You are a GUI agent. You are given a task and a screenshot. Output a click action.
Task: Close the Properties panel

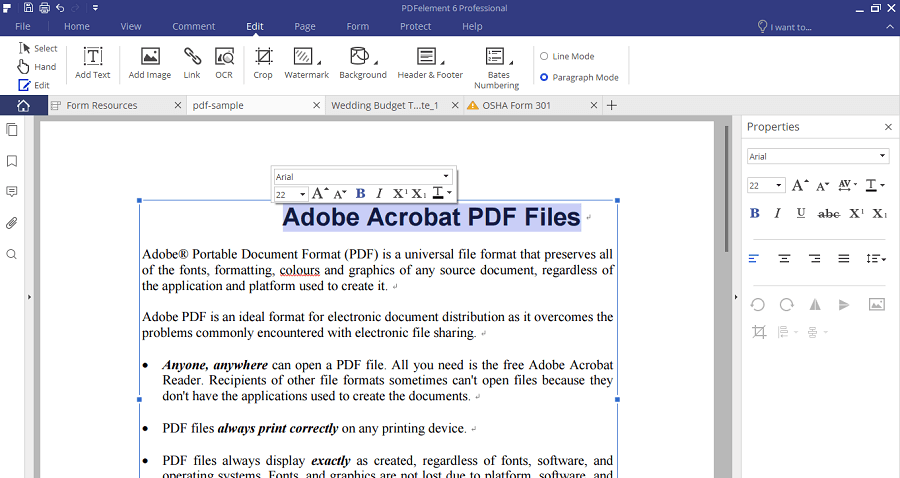tap(888, 127)
